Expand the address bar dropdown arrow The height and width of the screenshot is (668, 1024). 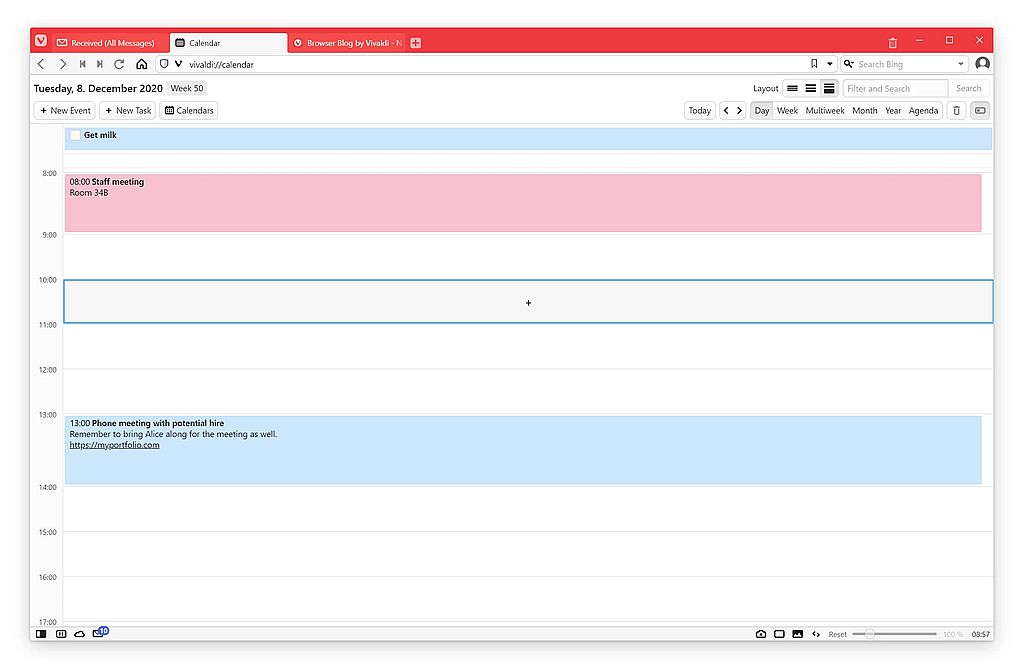click(829, 64)
